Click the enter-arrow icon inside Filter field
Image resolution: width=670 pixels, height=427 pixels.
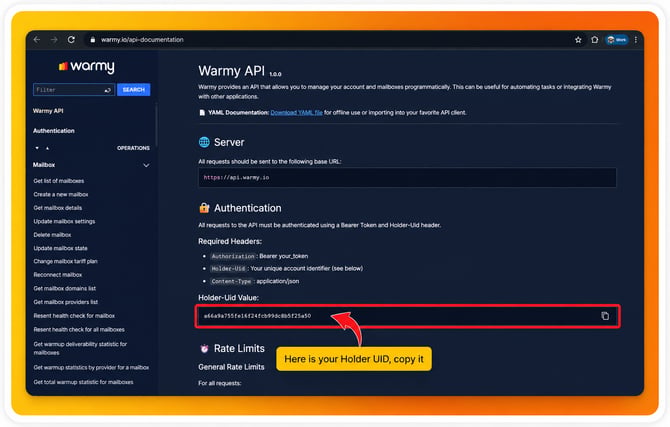(108, 90)
